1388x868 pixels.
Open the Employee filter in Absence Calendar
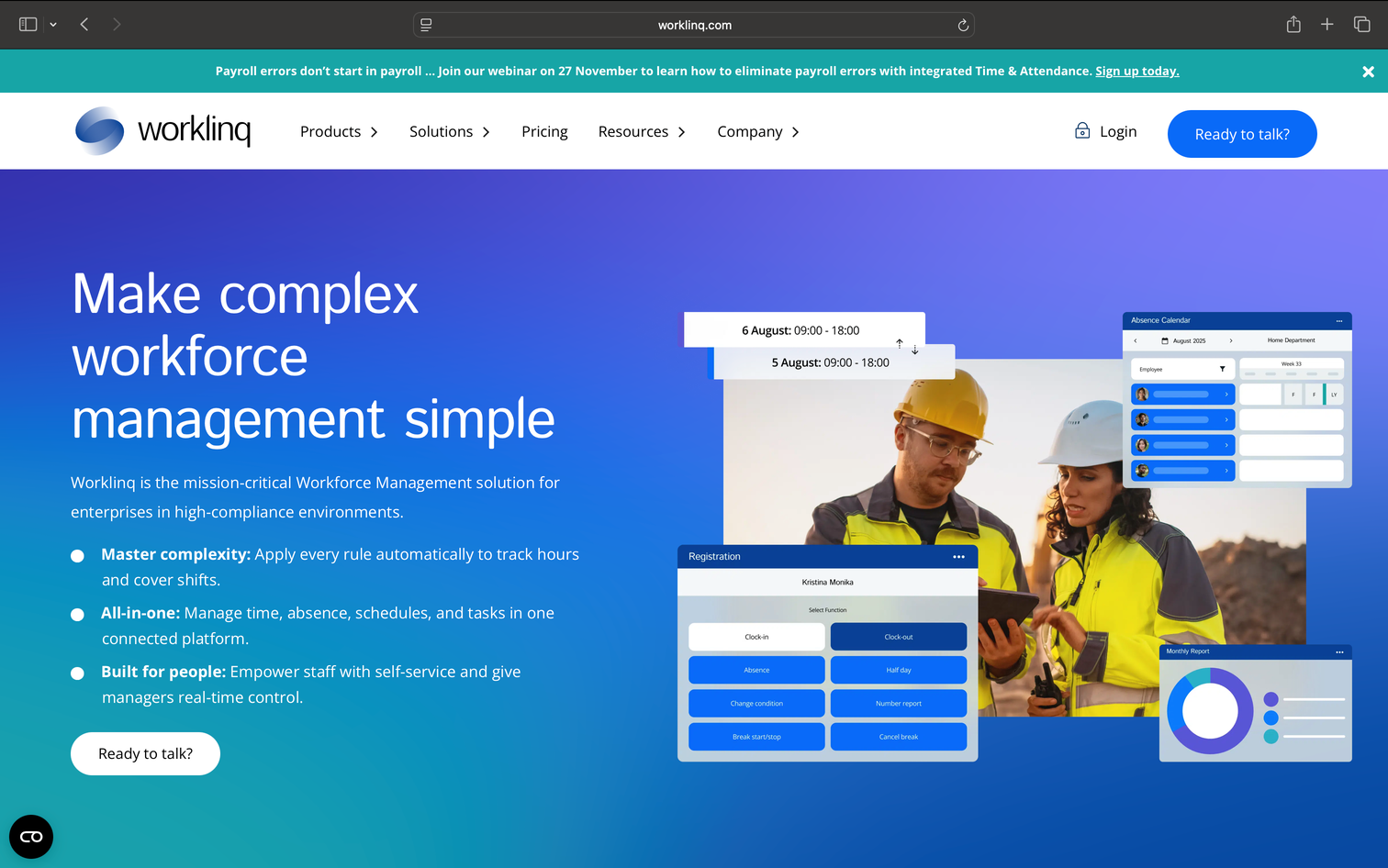pyautogui.click(x=1182, y=369)
